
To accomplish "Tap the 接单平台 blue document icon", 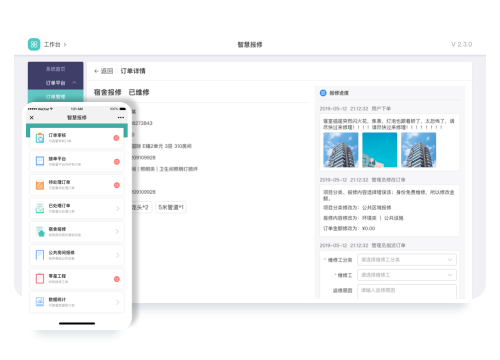I will [x=40, y=161].
